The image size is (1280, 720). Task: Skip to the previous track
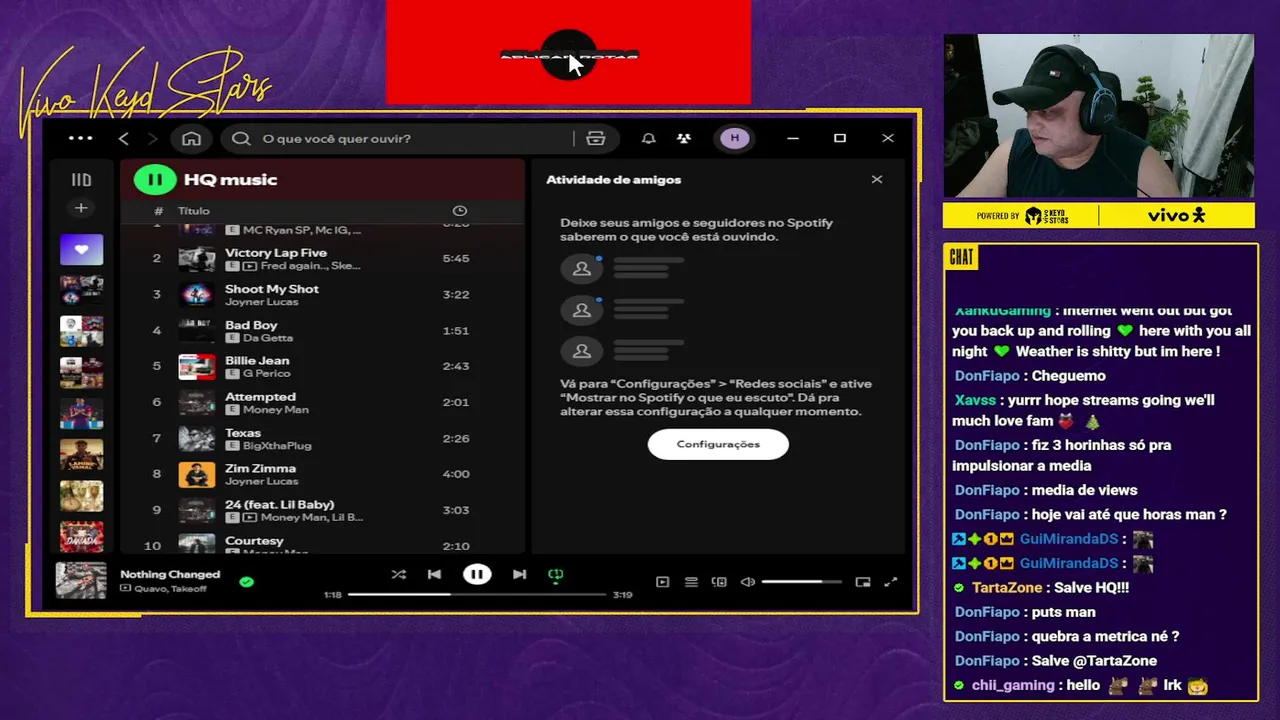434,574
